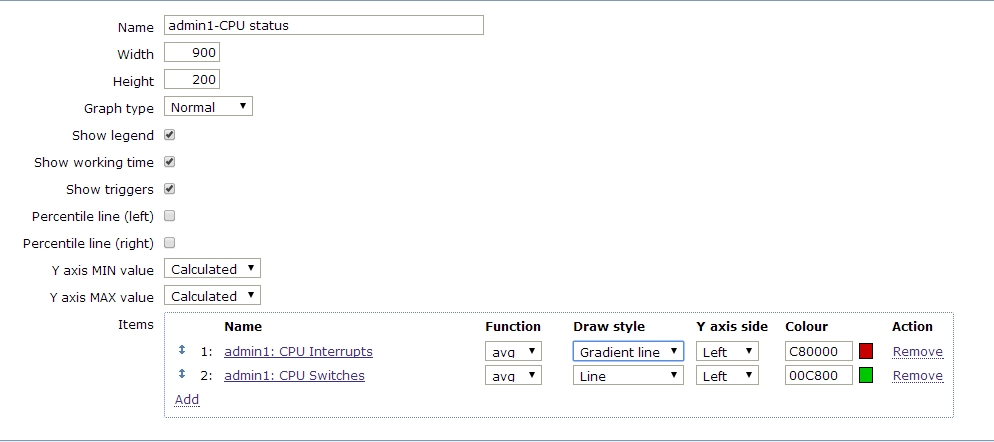Open the admin1: CPU Interrupts item link

point(298,351)
